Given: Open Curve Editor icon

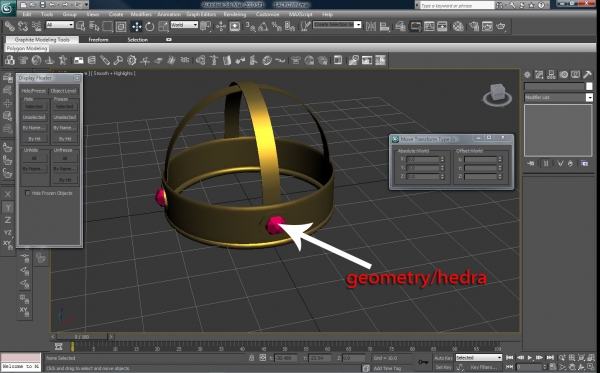Looking at the screenshot, I should click(x=429, y=26).
